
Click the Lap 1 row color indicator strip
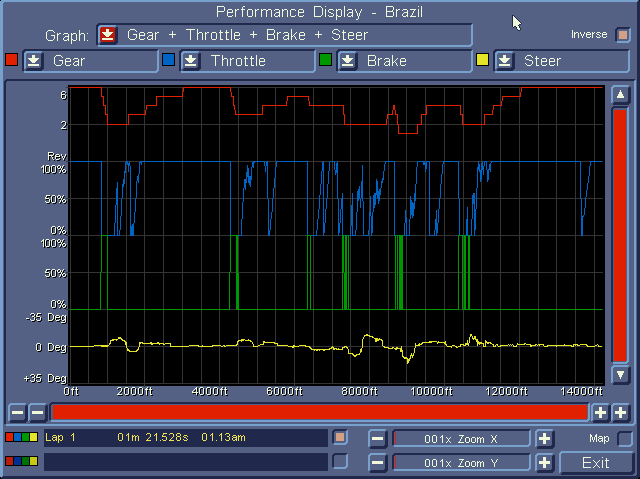click(22, 437)
